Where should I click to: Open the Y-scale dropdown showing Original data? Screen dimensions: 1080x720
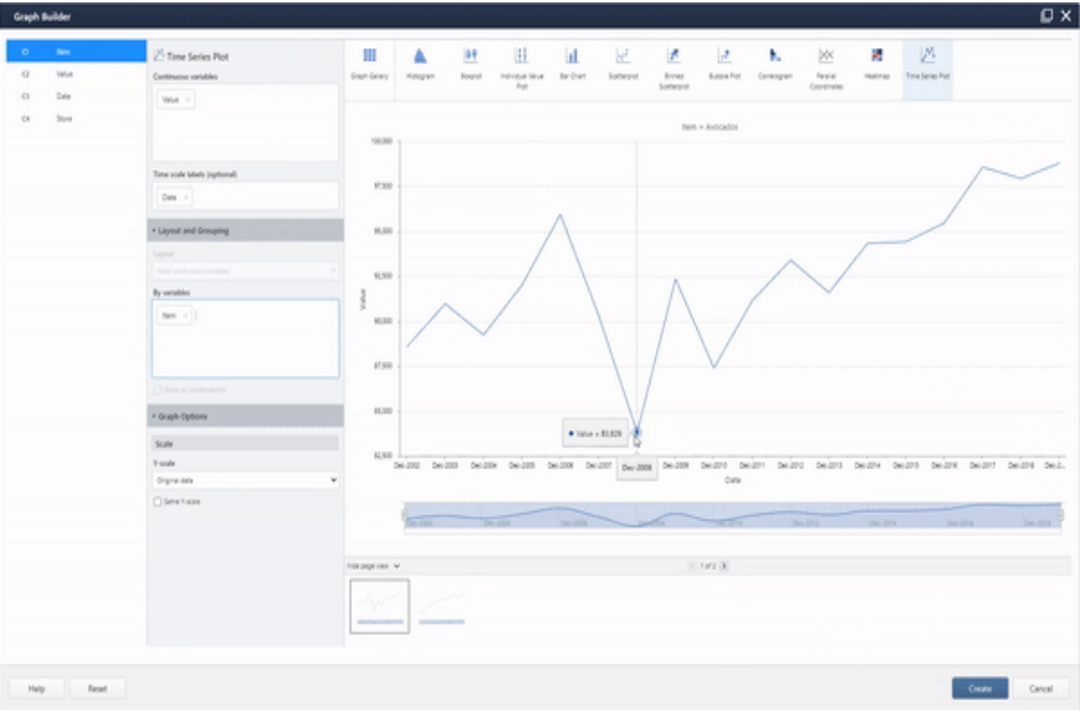(x=243, y=480)
